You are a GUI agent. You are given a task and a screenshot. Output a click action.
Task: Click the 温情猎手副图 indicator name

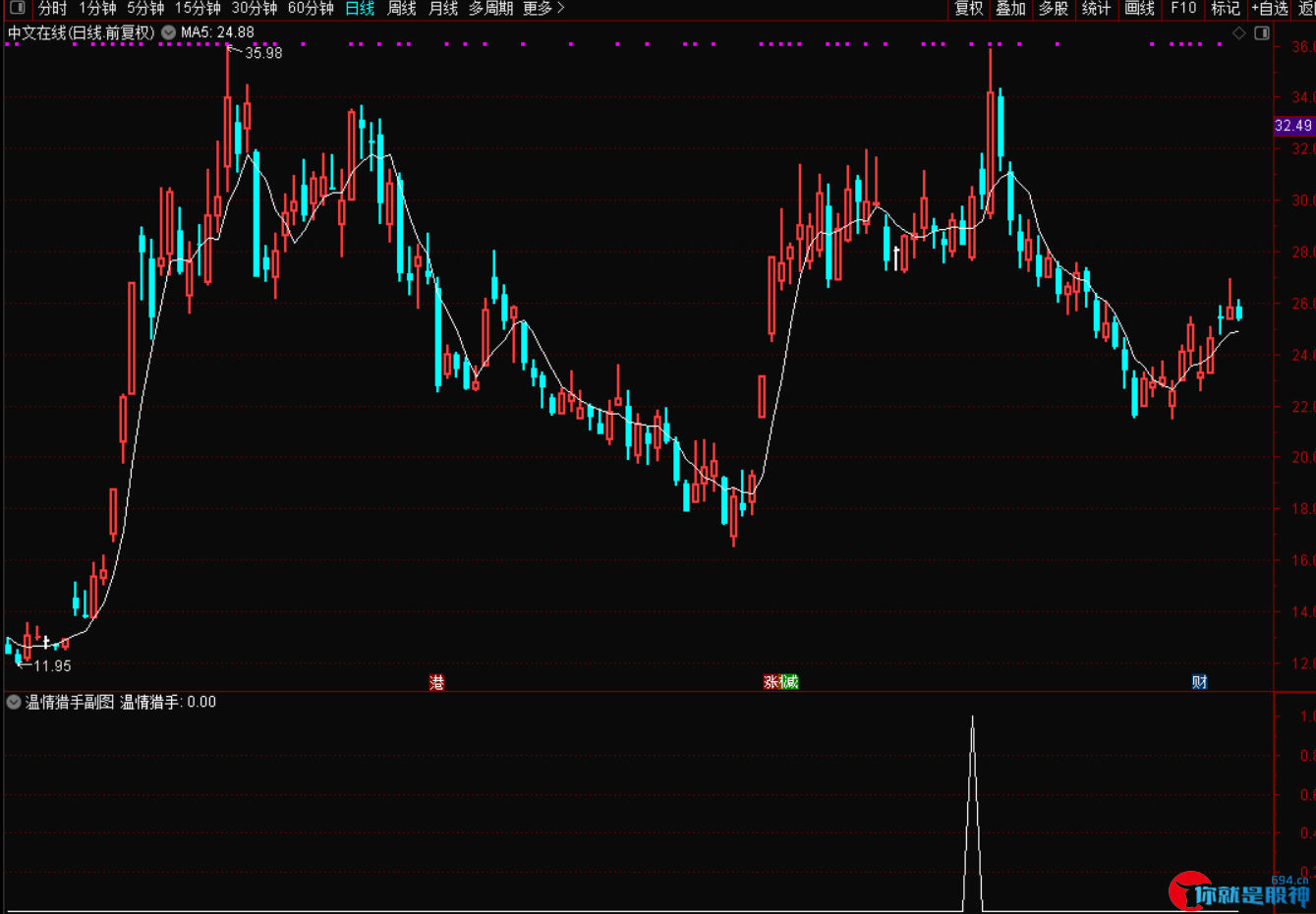tap(70, 702)
